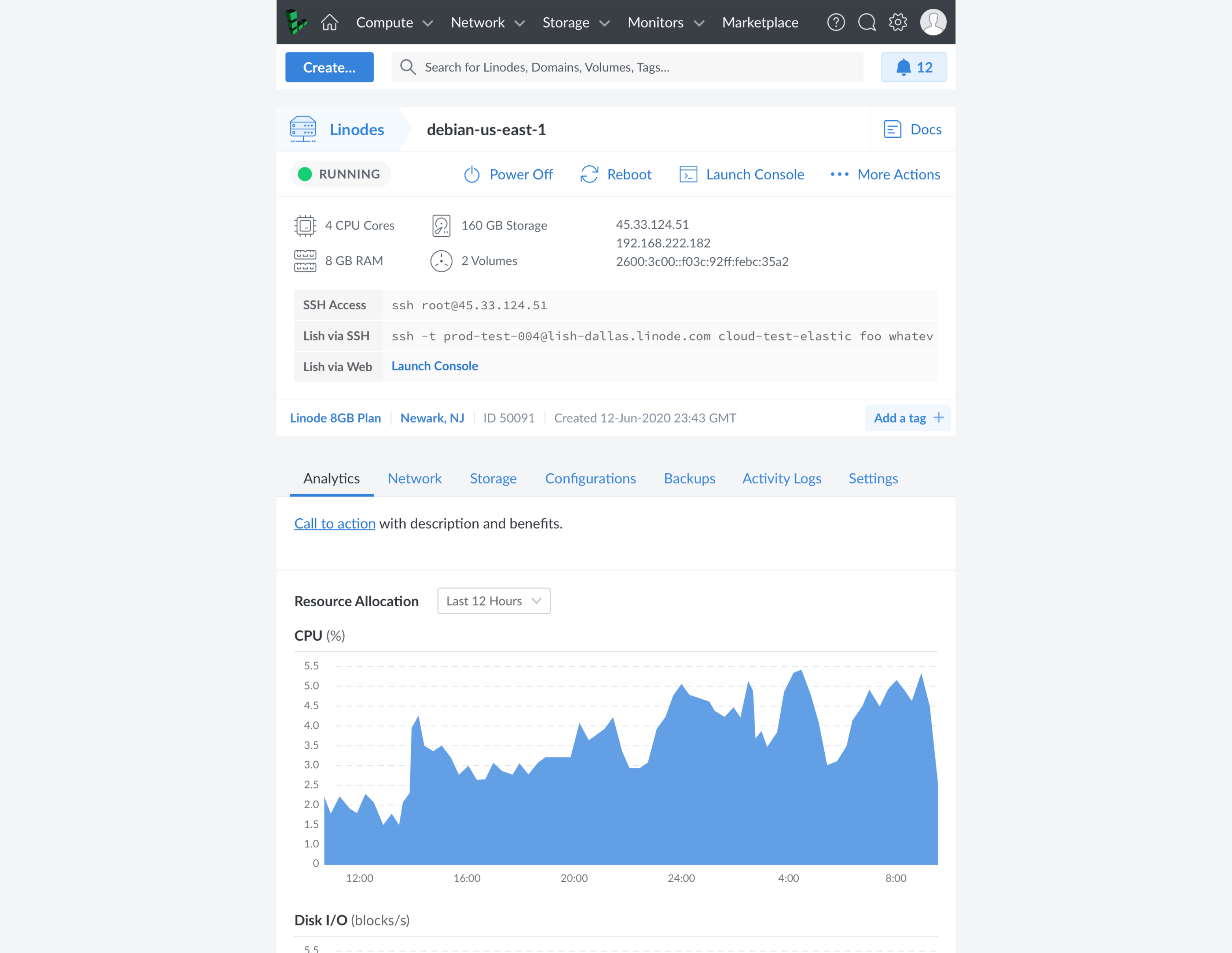Image resolution: width=1232 pixels, height=953 pixels.
Task: Switch to the Analytics tab
Action: tap(332, 478)
